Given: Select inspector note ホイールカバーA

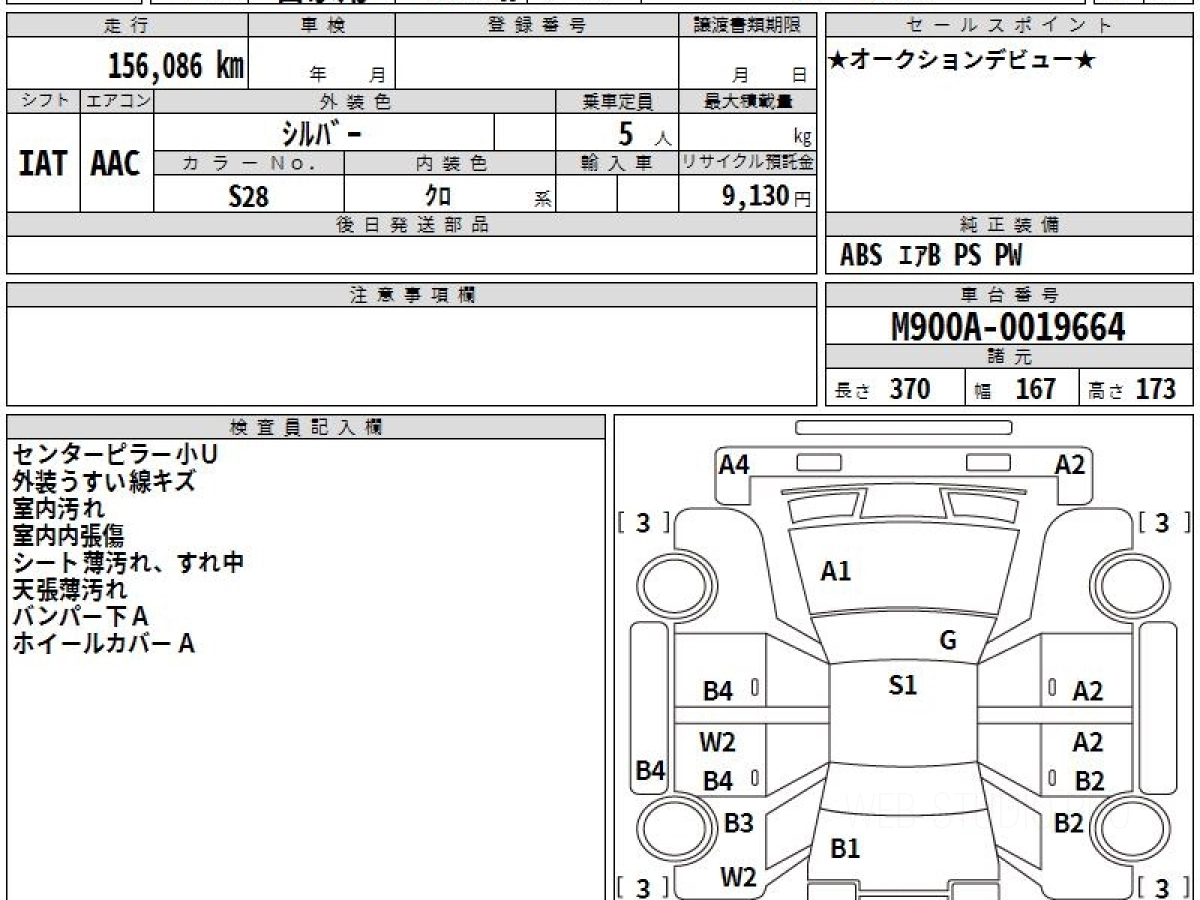Looking at the screenshot, I should (103, 644).
